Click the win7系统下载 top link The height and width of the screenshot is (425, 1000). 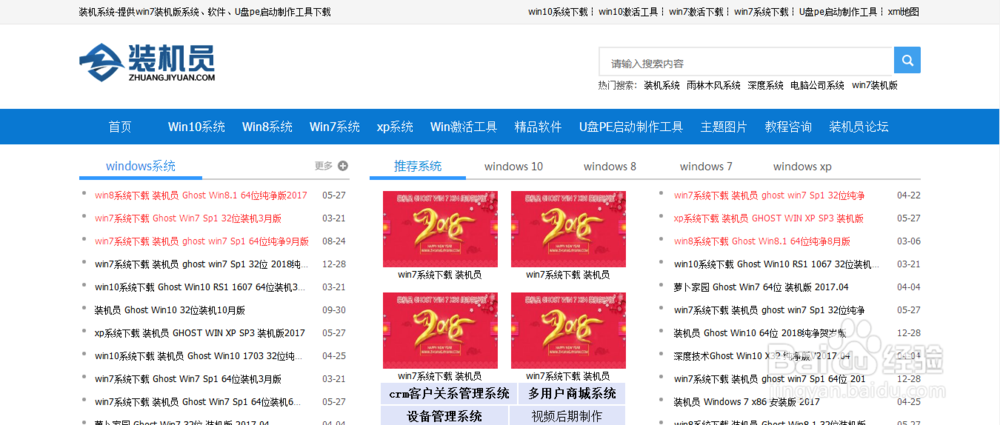[x=761, y=11]
